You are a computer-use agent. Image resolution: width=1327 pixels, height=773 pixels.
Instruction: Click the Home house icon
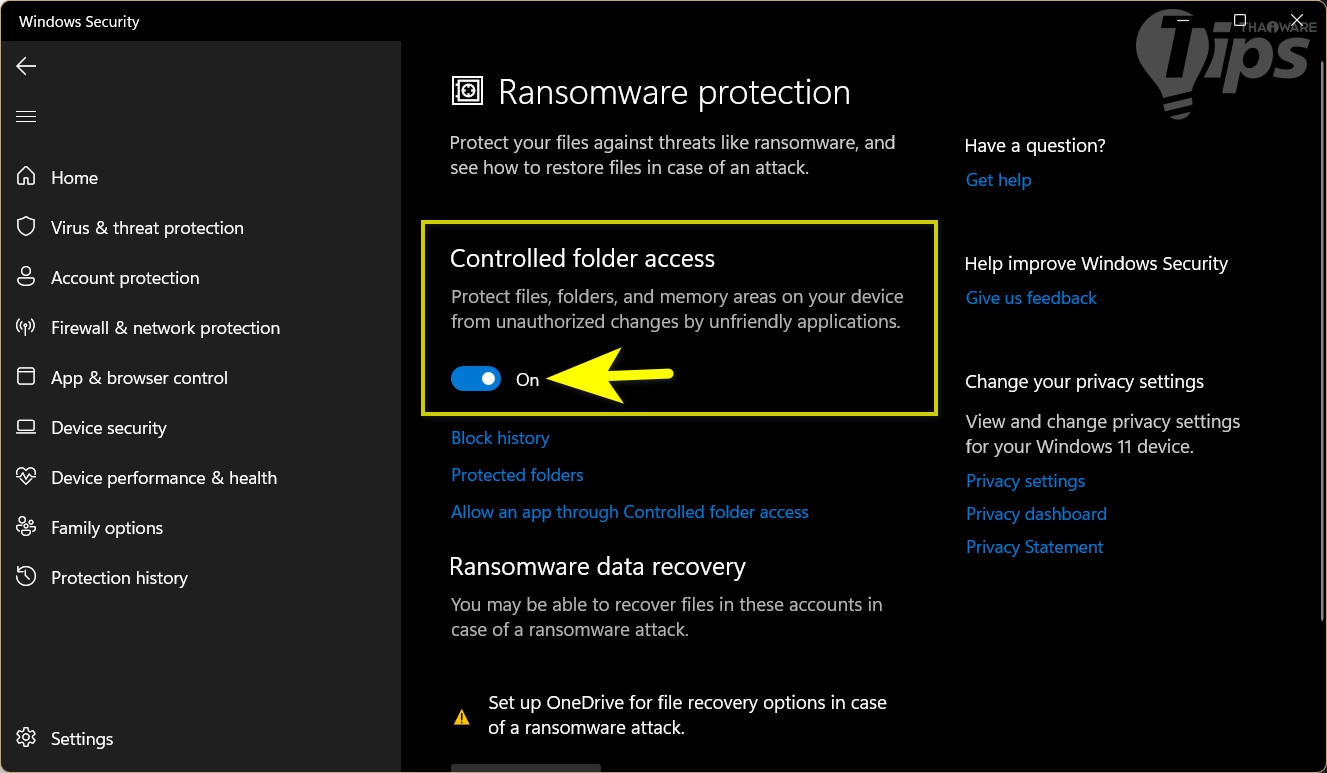click(x=26, y=177)
